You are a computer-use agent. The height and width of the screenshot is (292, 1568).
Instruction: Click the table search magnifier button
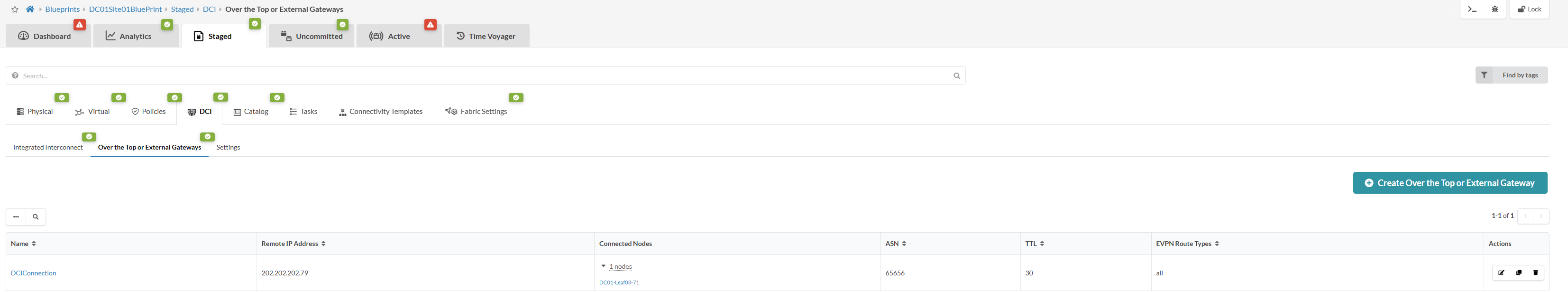(36, 217)
